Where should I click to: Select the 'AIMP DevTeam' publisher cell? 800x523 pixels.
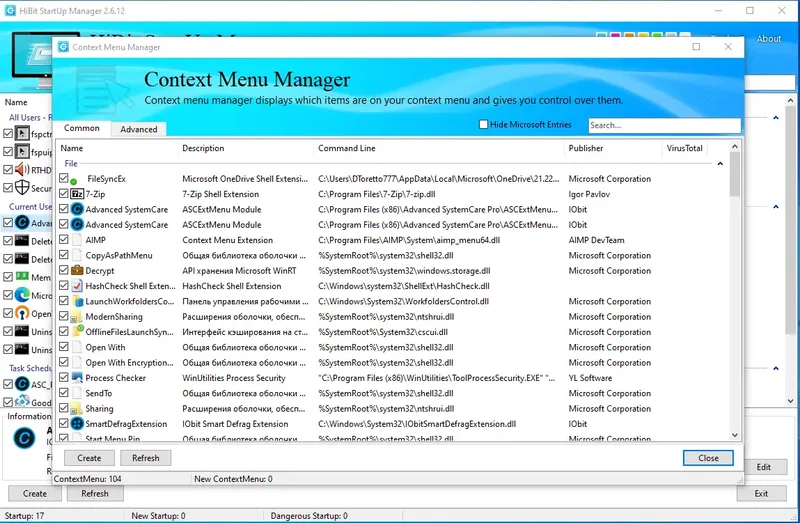[596, 240]
